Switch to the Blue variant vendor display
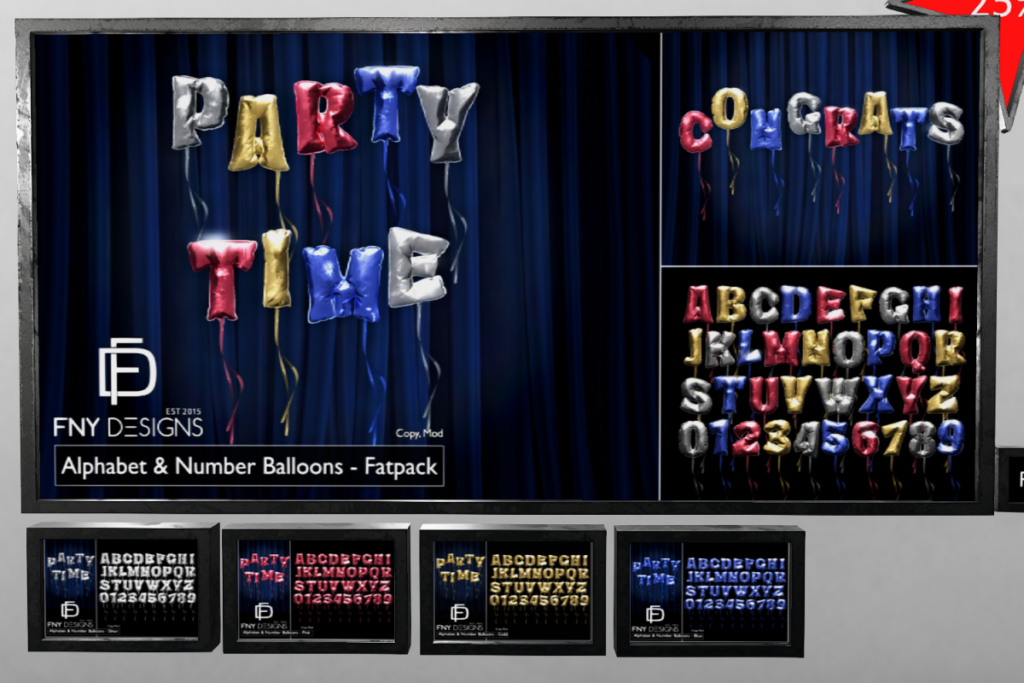The image size is (1024, 683). pyautogui.click(x=707, y=588)
